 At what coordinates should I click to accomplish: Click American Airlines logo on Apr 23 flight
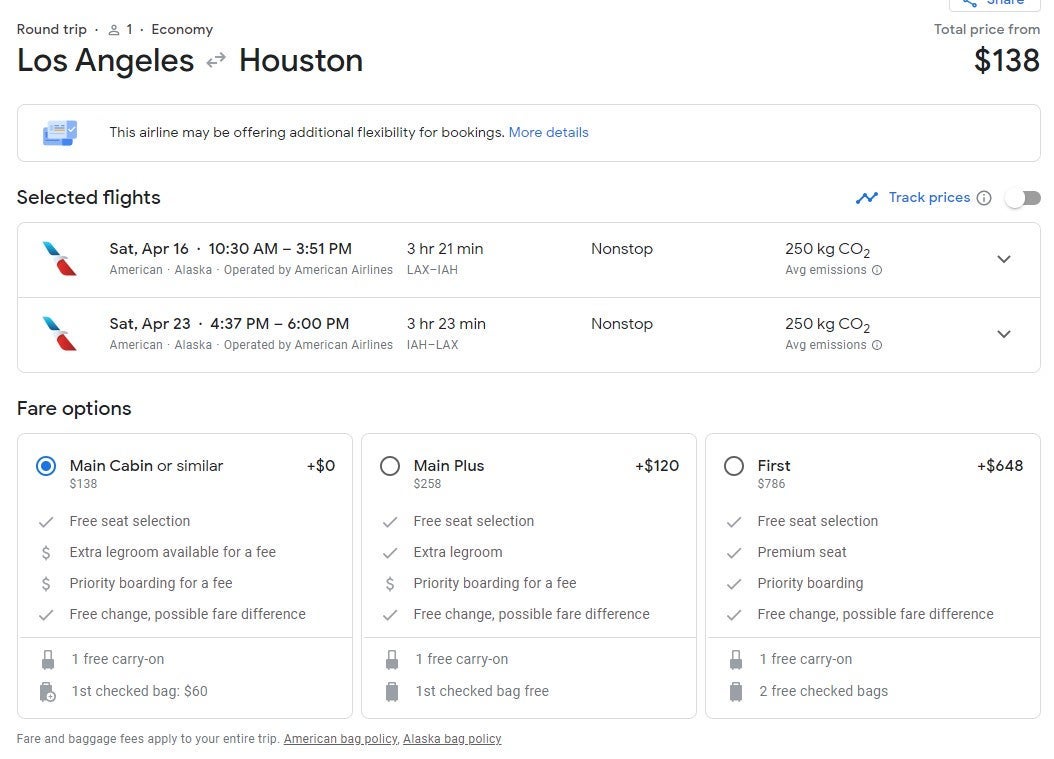(59, 334)
